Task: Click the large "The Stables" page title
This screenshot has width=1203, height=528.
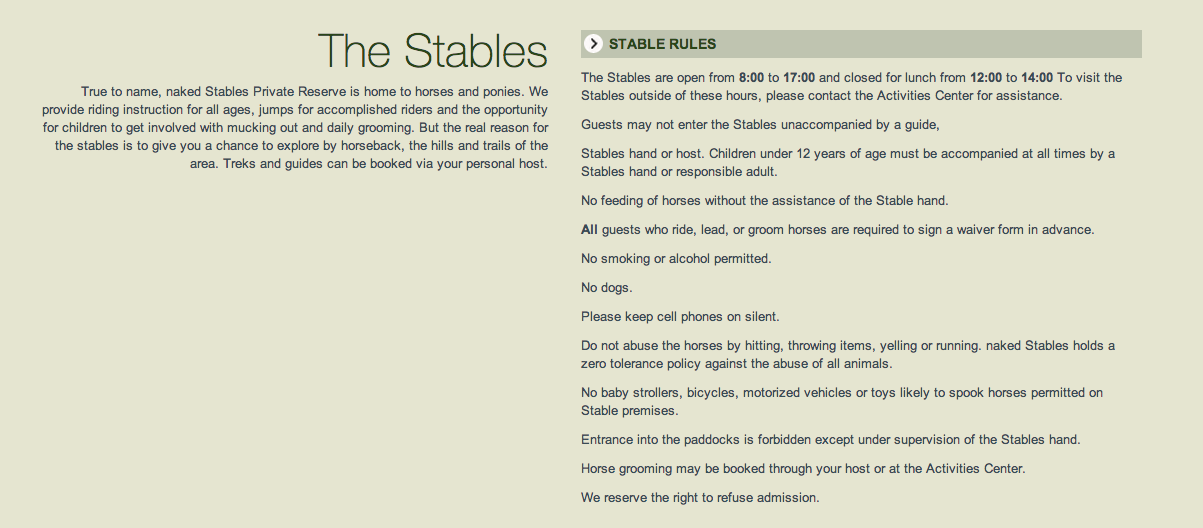Action: coord(432,51)
